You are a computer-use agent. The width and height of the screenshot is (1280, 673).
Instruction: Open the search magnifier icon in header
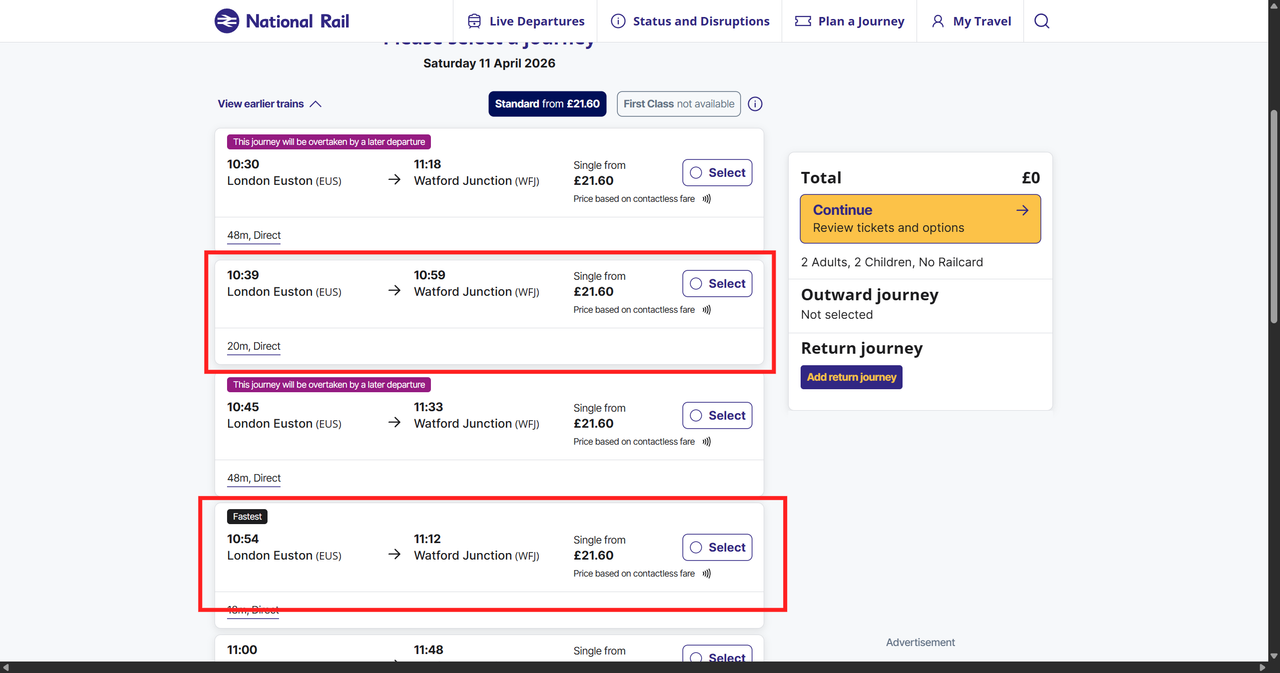pos(1042,21)
